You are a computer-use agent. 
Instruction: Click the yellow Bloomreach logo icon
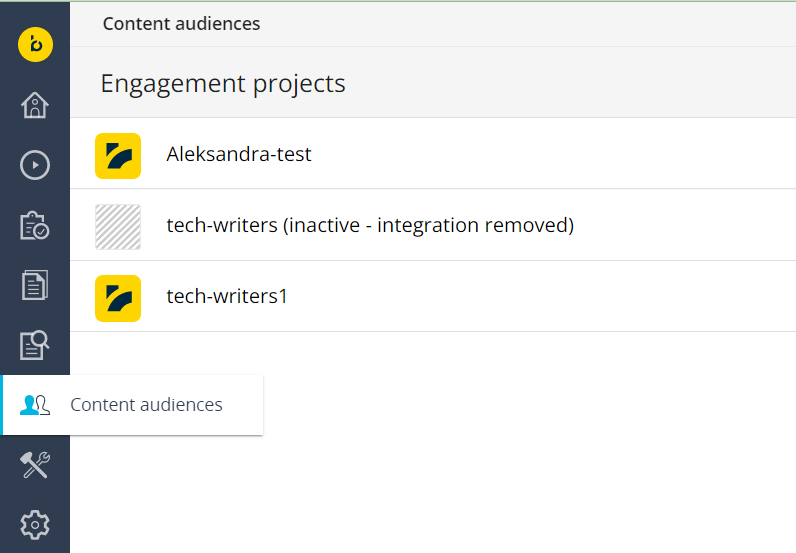pos(35,45)
